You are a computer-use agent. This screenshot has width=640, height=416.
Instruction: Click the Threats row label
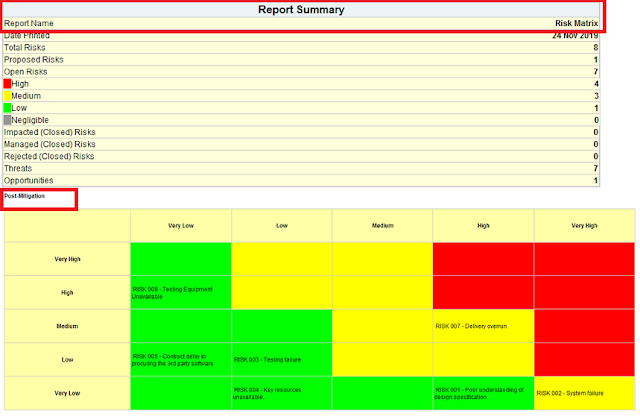(18, 168)
